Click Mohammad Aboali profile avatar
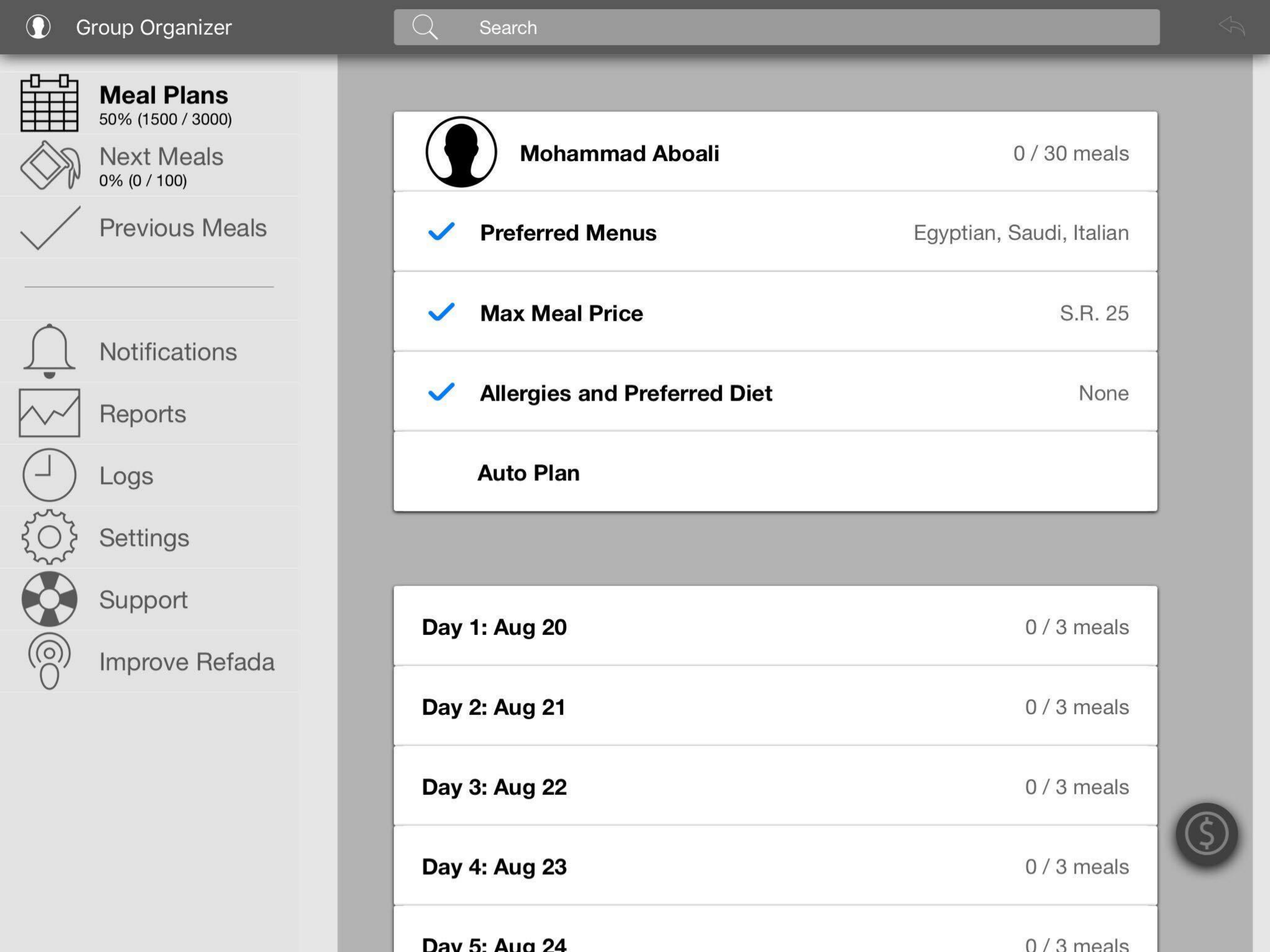This screenshot has height=952, width=1270. point(461,152)
